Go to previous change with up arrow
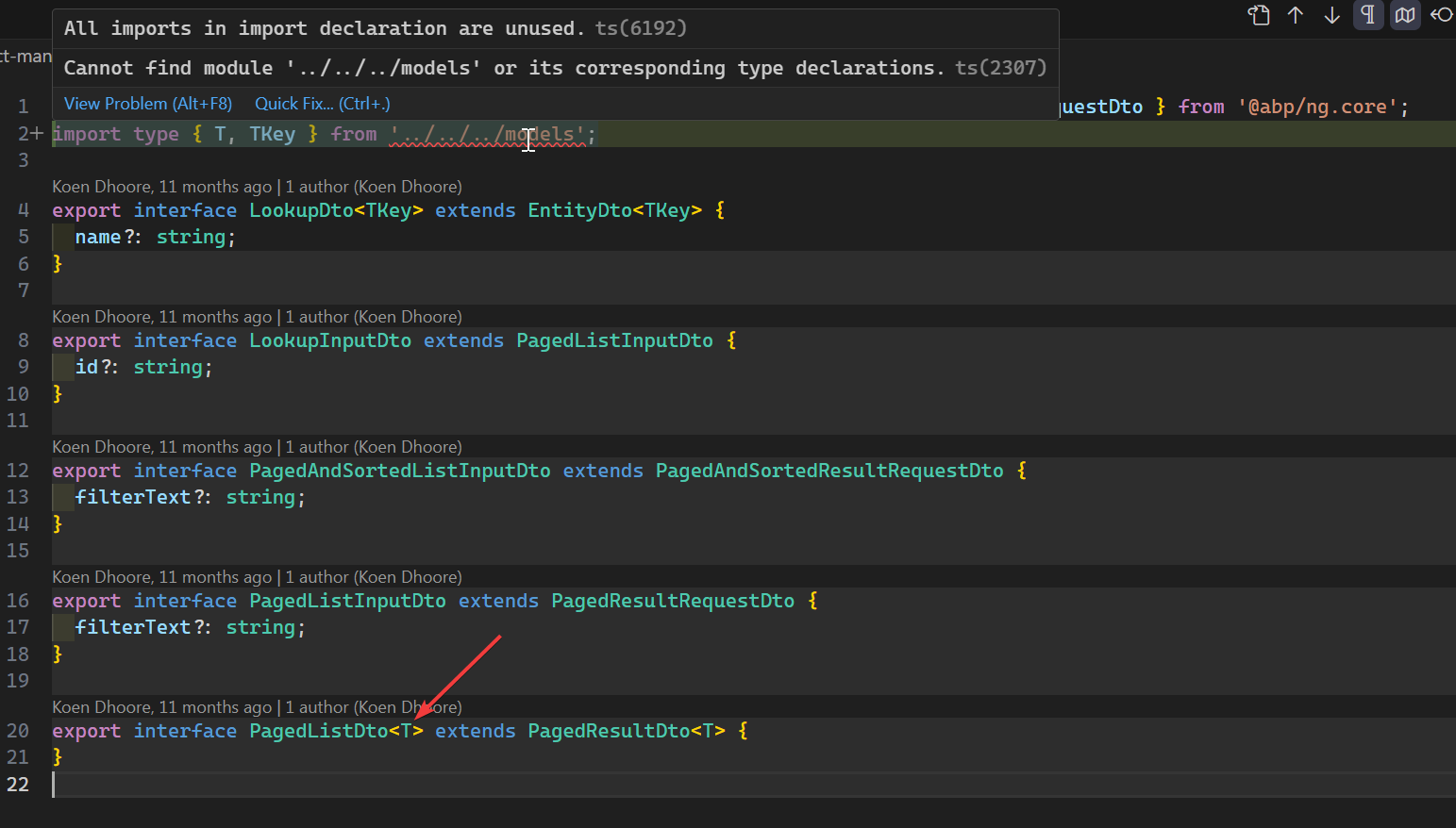Image resolution: width=1456 pixels, height=828 pixels. [1296, 15]
